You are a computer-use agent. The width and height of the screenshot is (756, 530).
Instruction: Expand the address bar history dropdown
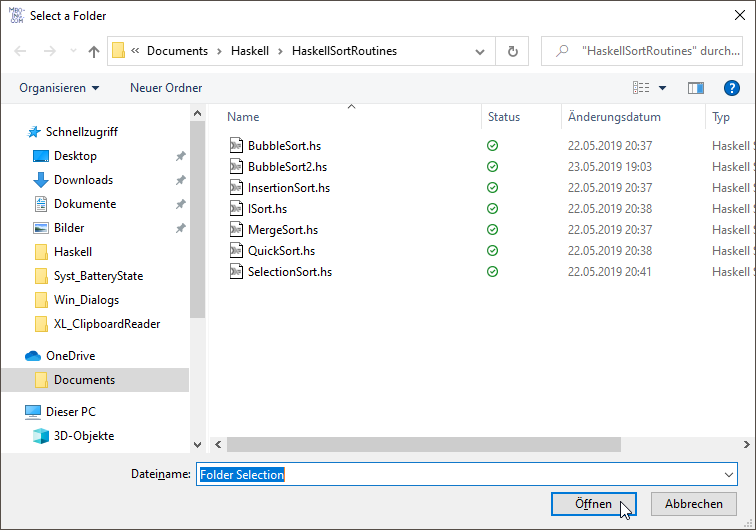tap(480, 51)
